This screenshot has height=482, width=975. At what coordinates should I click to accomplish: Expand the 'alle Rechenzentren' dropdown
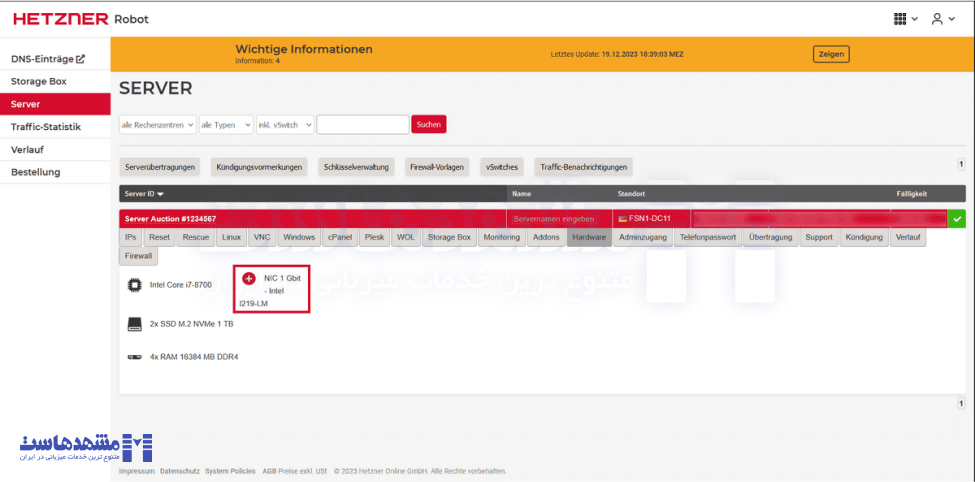click(157, 125)
